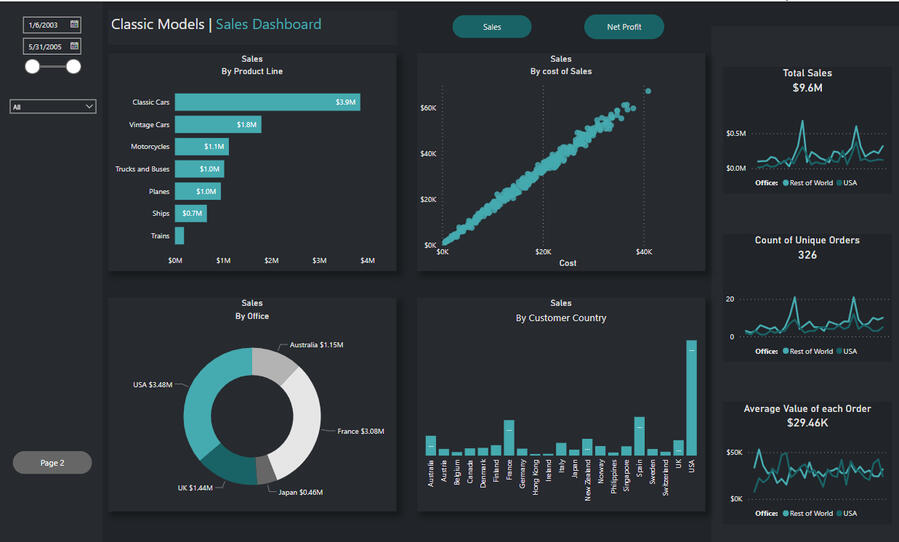Expand the All dropdown slicer

(x=53, y=107)
